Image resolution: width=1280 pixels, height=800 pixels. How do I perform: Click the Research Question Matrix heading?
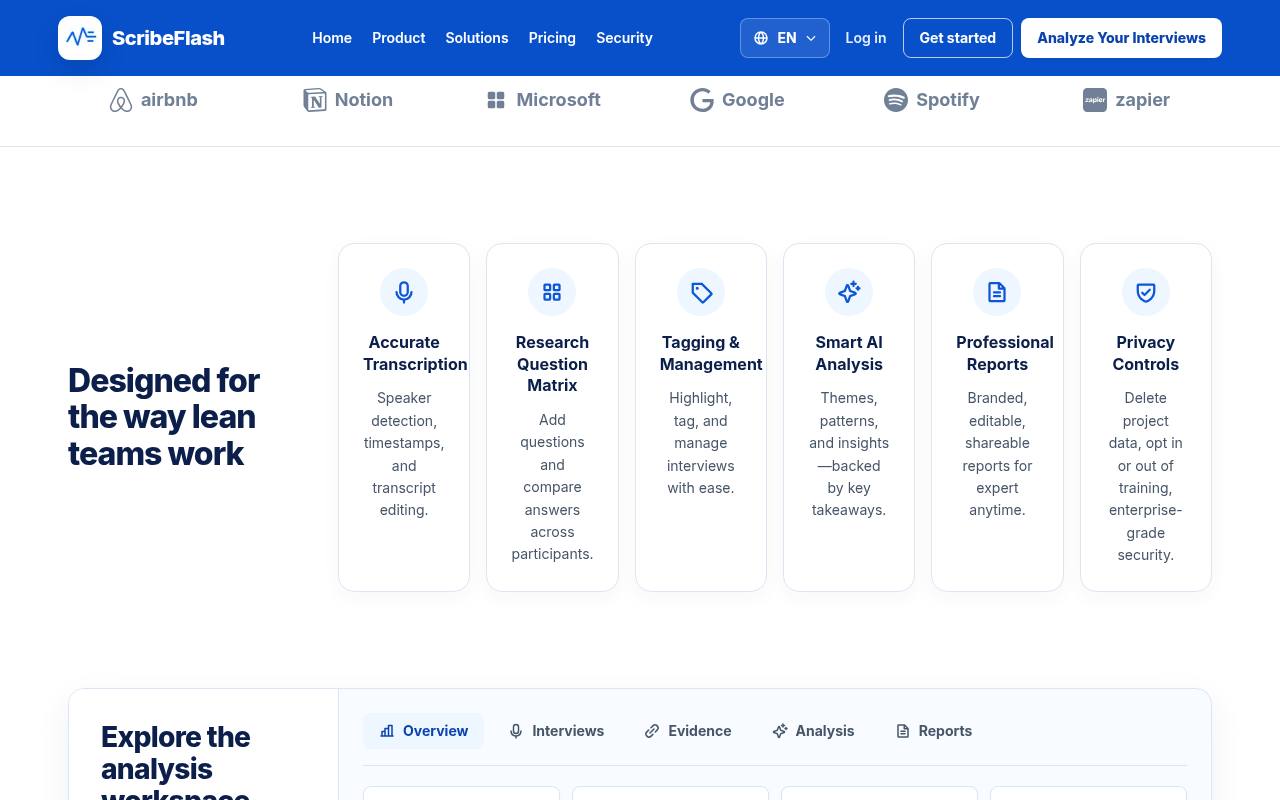click(552, 364)
